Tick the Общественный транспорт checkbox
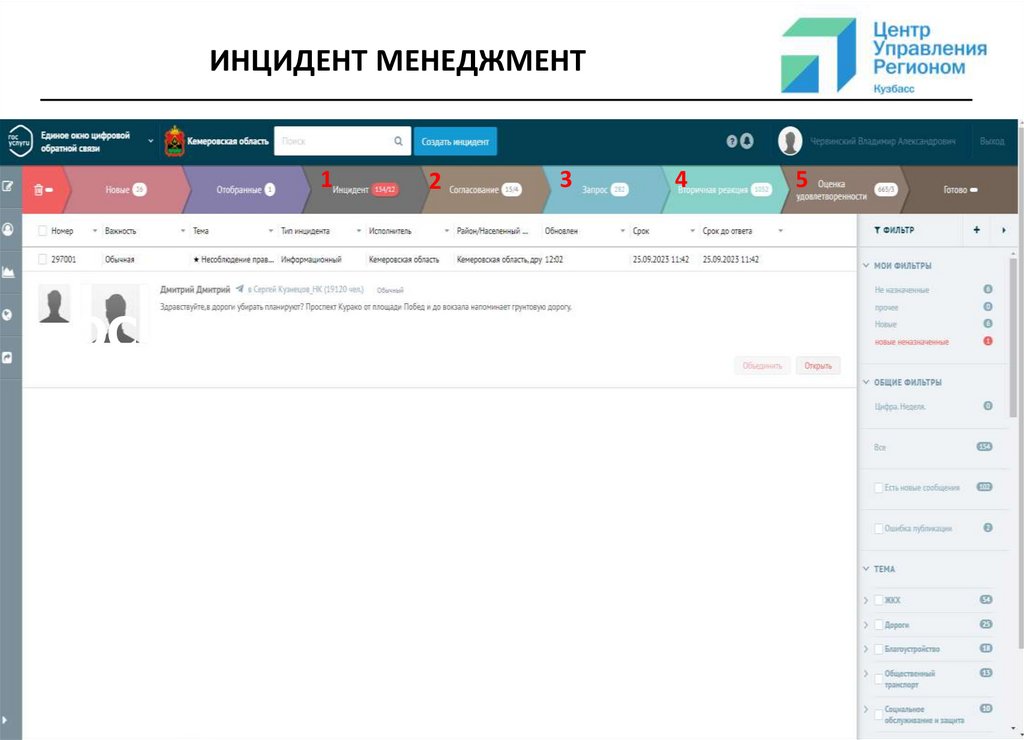The image size is (1024, 740). [878, 679]
